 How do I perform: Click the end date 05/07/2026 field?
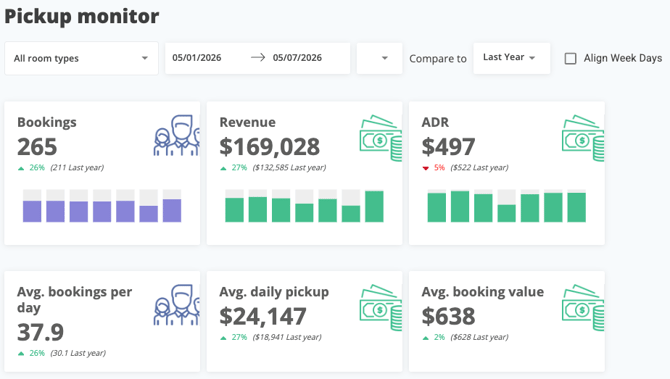[x=297, y=58]
